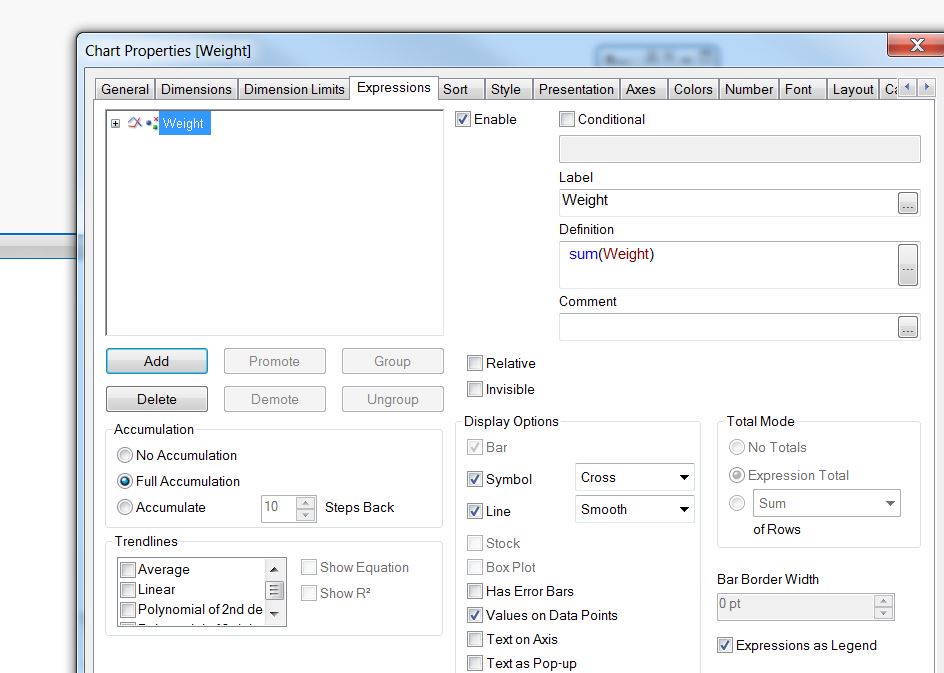Increase Steps Back value with up arrow

pos(306,501)
